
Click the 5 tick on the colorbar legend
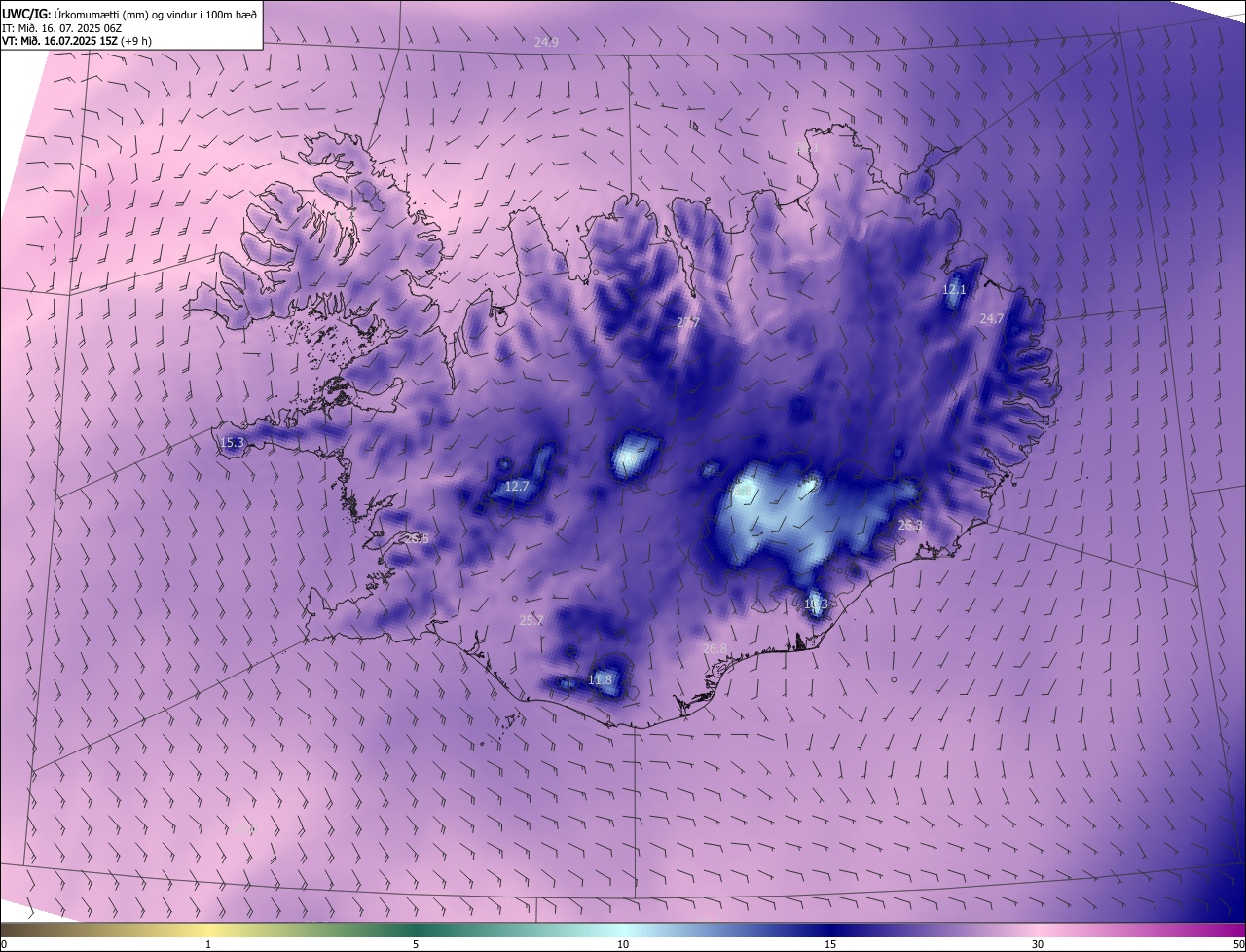point(416,944)
